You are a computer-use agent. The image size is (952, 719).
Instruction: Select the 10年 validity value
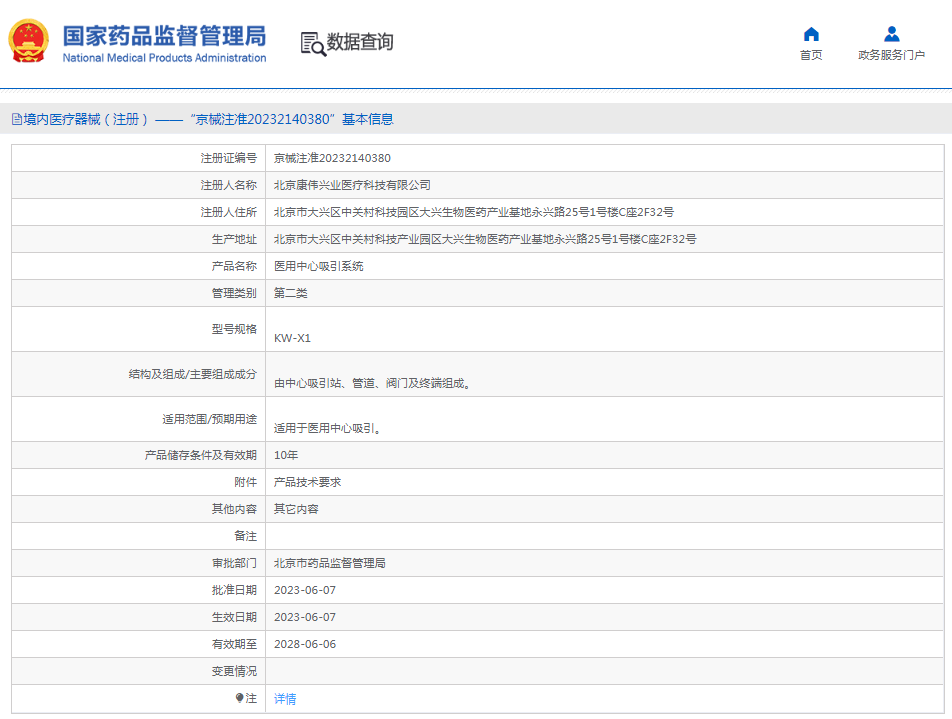(x=286, y=455)
